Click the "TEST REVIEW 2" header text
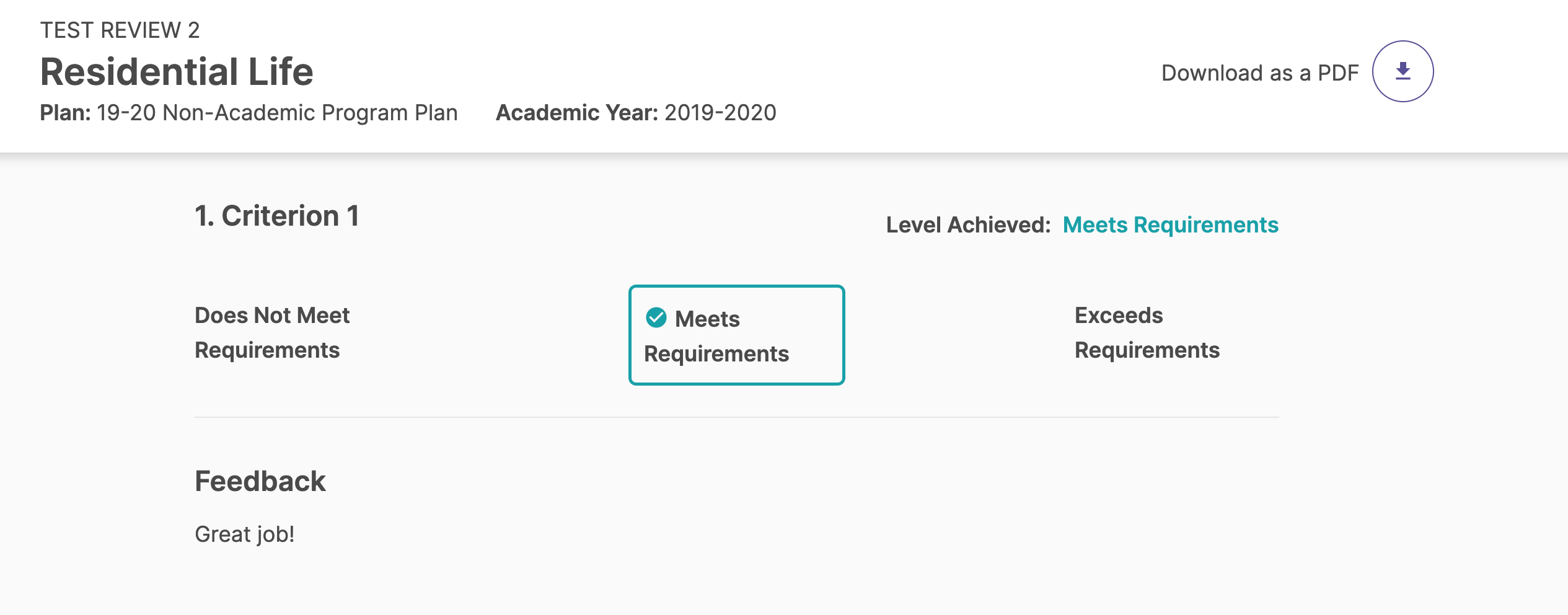 tap(120, 30)
